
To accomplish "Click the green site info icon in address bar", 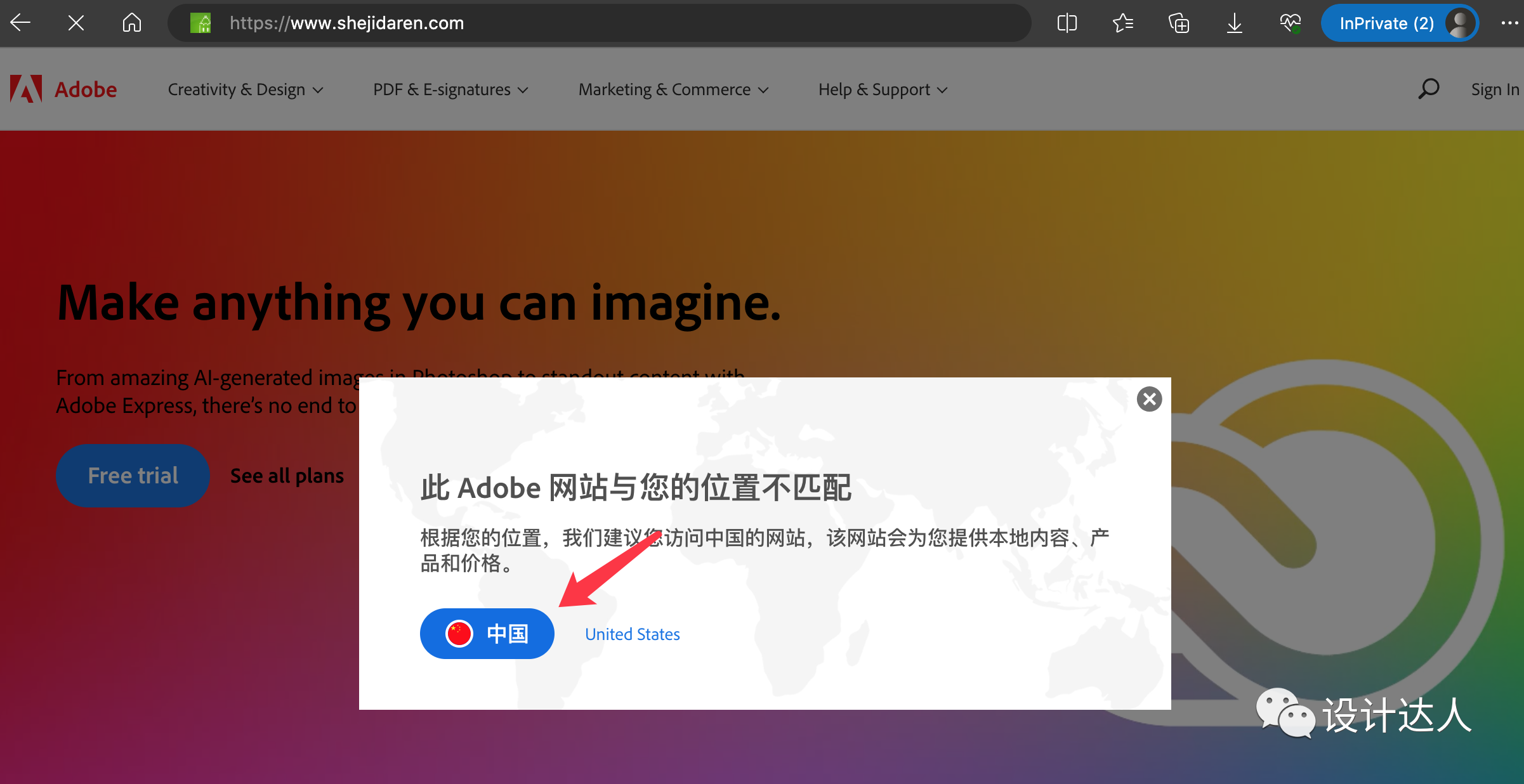I will coord(201,23).
